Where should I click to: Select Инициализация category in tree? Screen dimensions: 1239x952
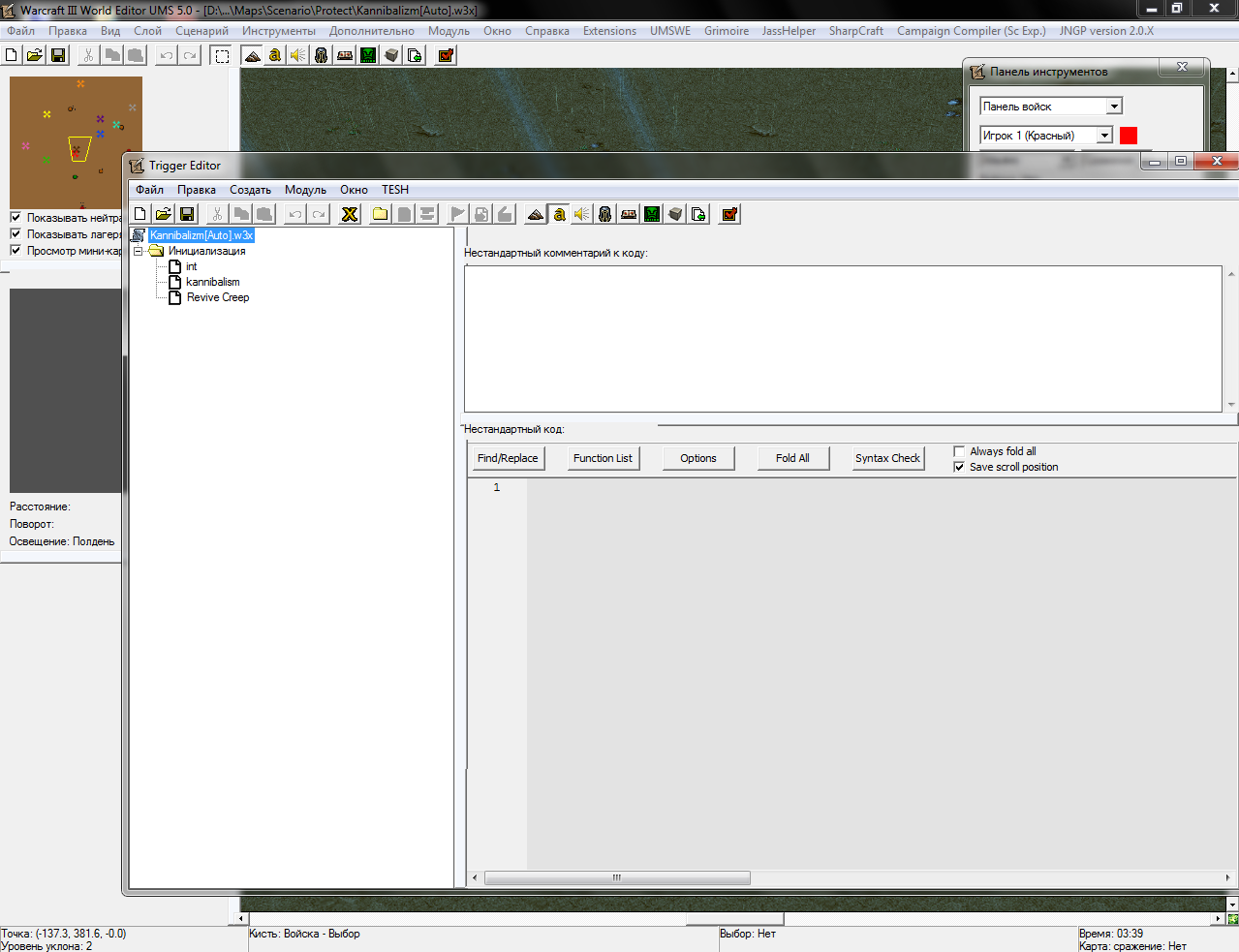tap(207, 251)
